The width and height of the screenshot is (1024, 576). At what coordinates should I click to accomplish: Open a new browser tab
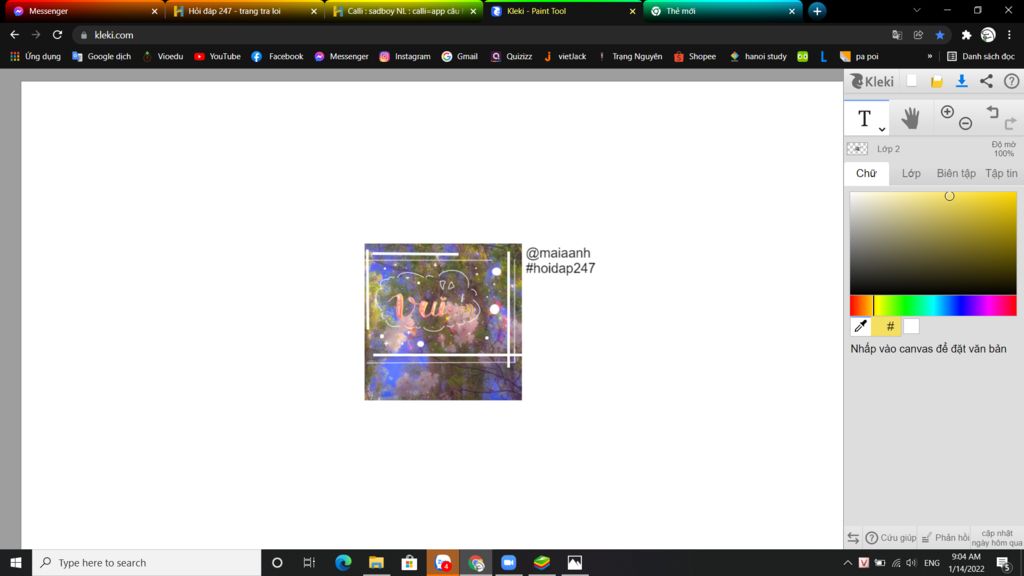(x=817, y=11)
